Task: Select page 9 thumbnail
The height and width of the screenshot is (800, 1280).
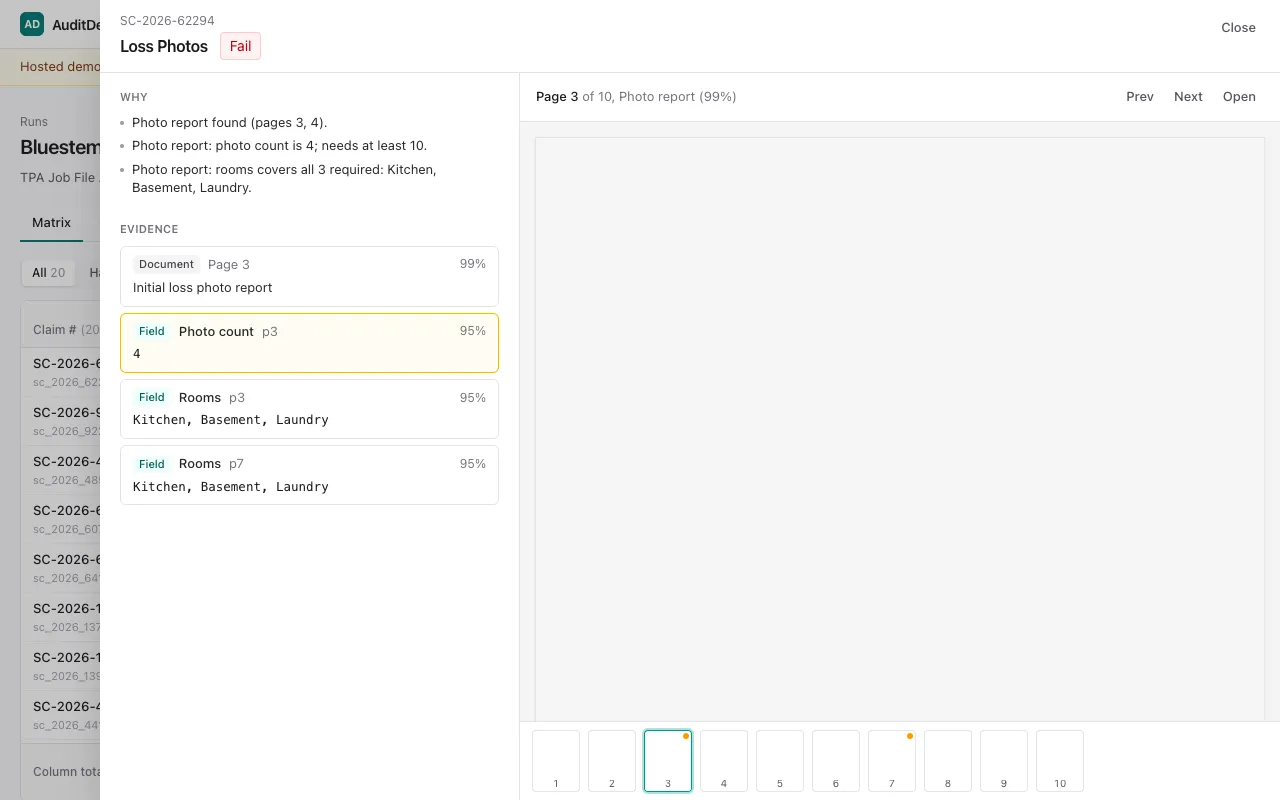Action: [1004, 761]
